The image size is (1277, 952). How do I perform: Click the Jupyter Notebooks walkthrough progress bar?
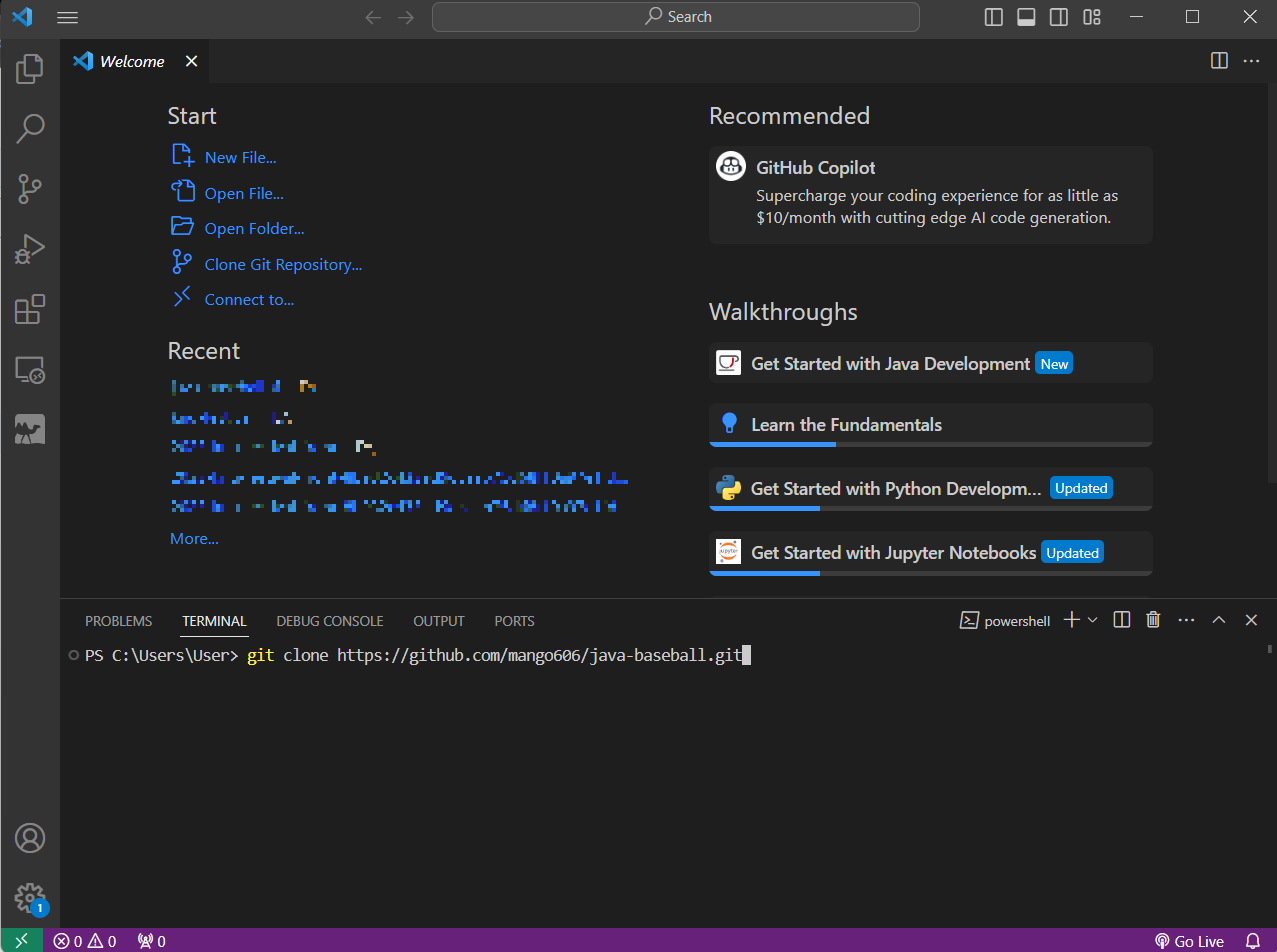(930, 573)
